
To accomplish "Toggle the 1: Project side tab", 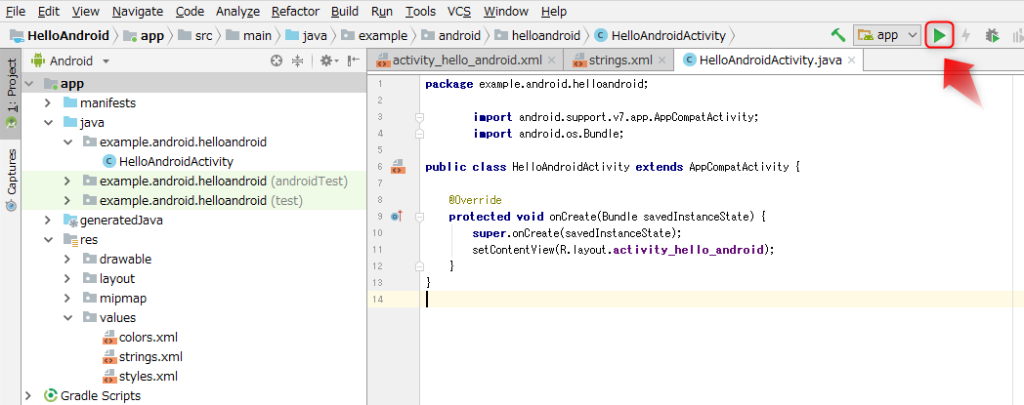I will (x=11, y=95).
